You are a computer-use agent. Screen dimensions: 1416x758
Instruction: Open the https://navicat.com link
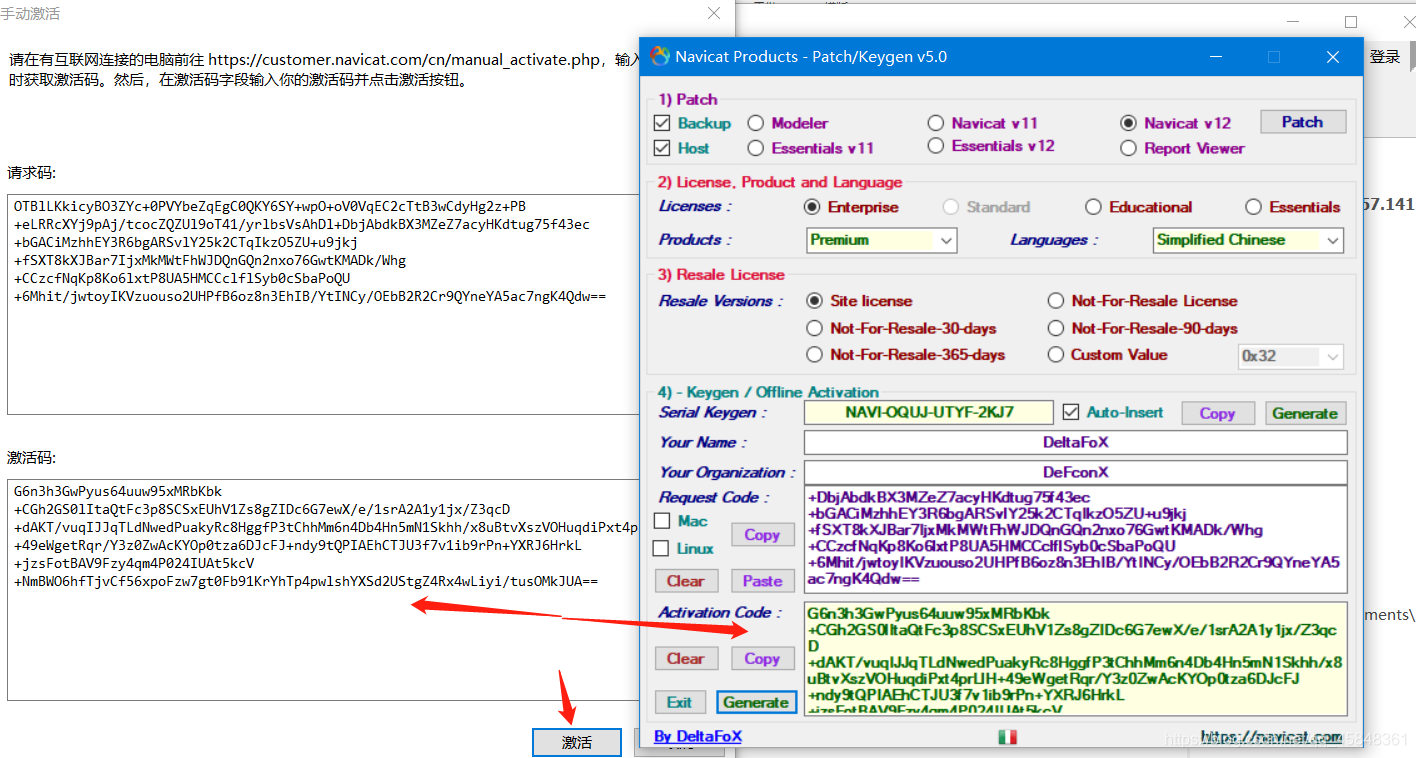pos(1271,737)
